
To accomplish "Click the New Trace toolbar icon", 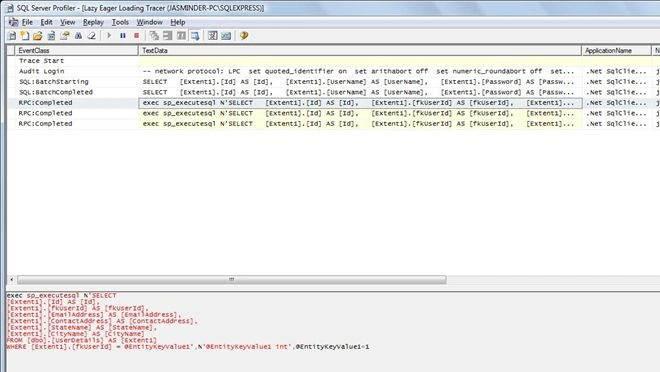I will coord(12,36).
